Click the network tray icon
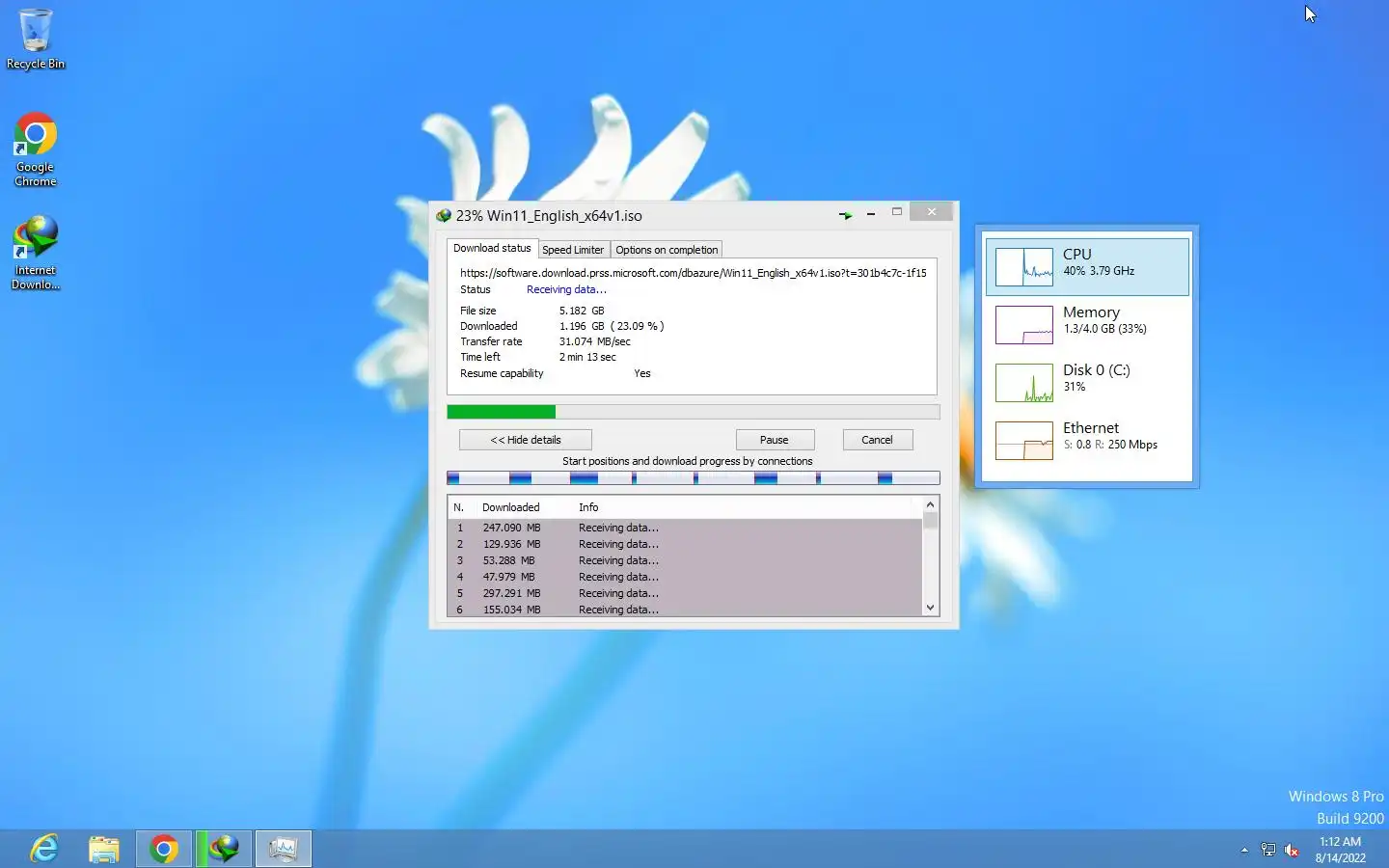The width and height of the screenshot is (1389, 868). click(x=1268, y=850)
